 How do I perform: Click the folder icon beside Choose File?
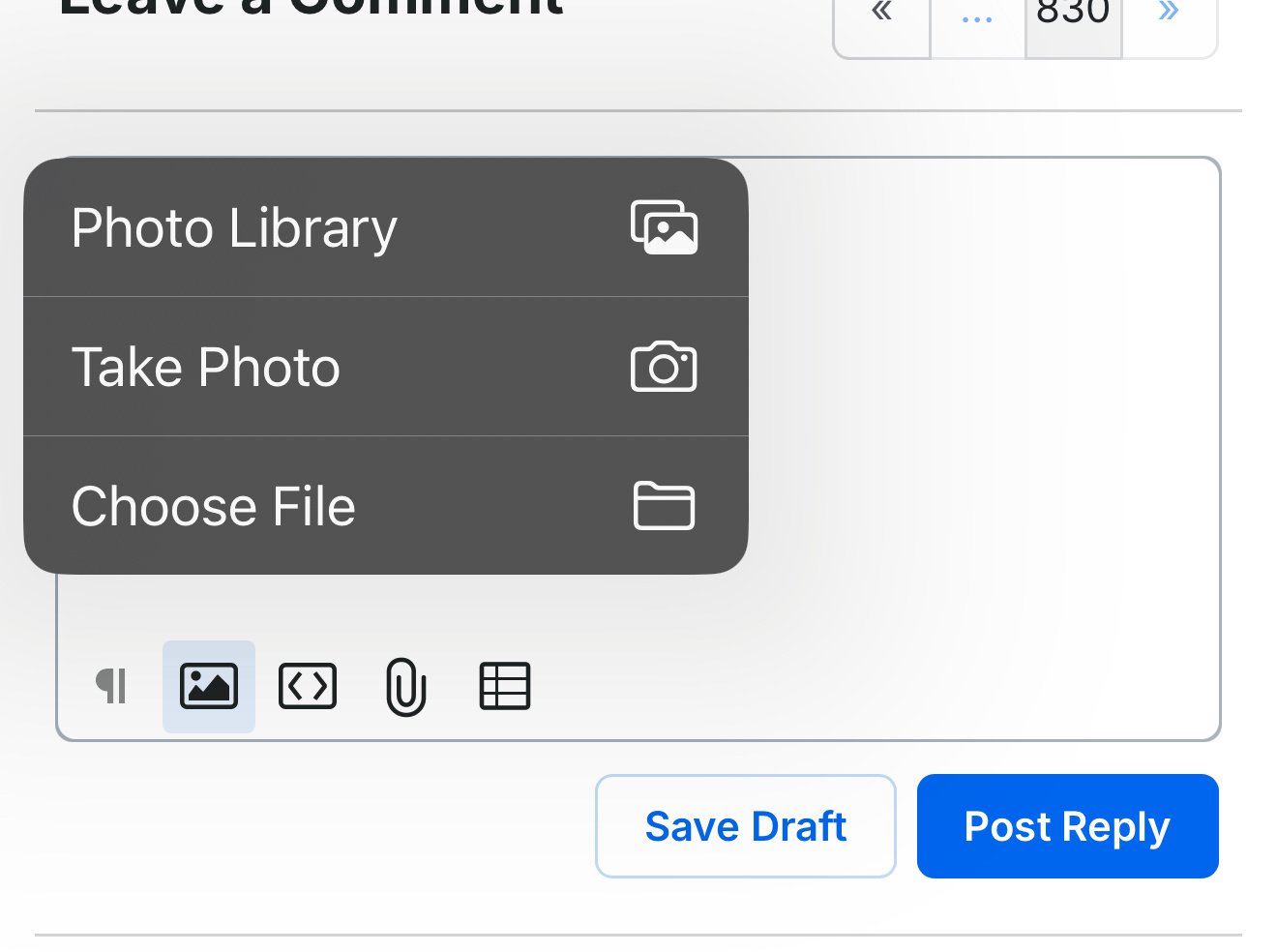pos(664,505)
